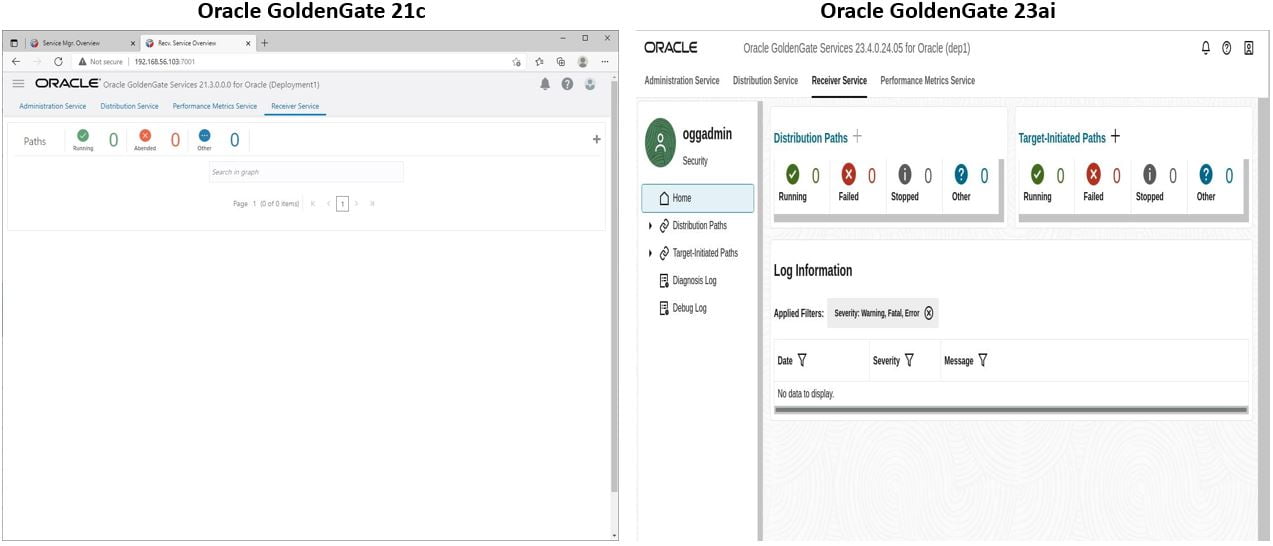Screen dimensions: 1273x546
Task: Reload page with browser refresh icon
Action: (58, 61)
